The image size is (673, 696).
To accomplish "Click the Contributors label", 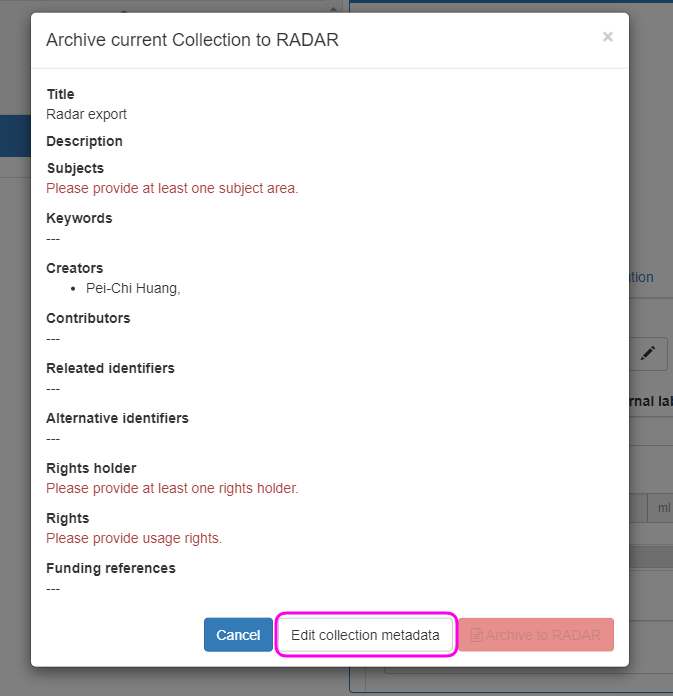I will pos(88,318).
